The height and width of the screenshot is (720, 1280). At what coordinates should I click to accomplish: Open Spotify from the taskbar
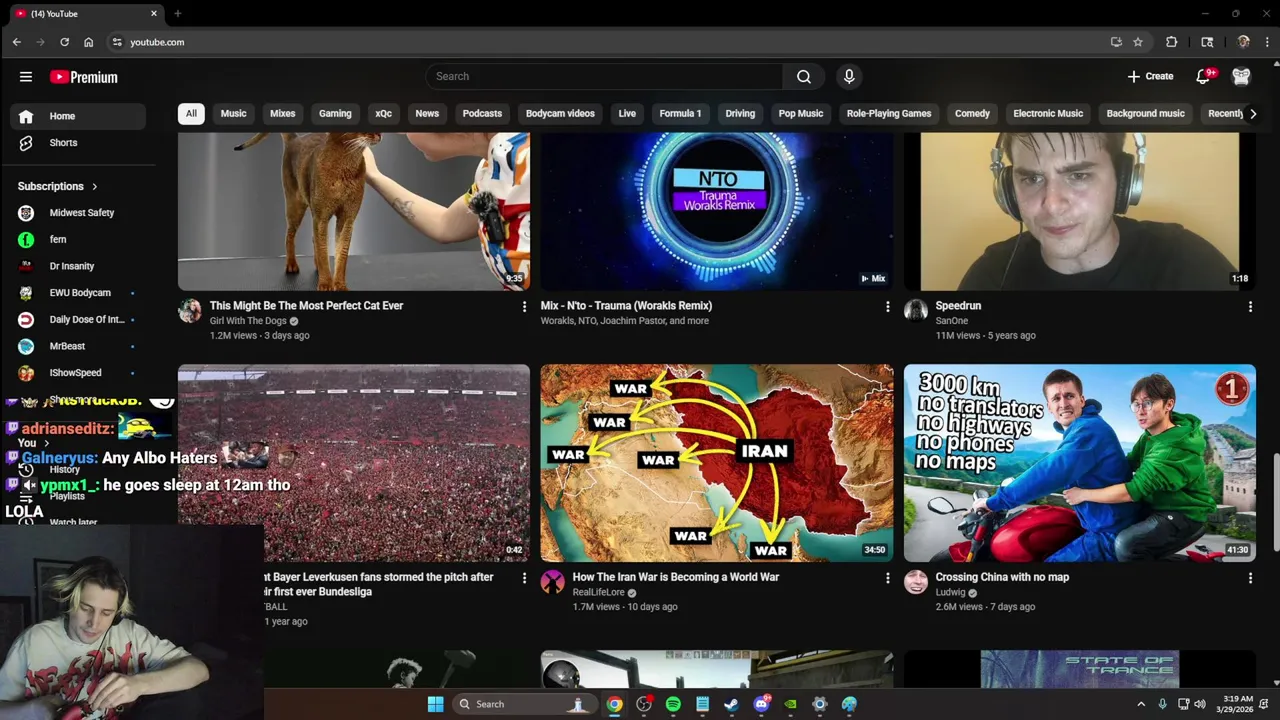click(673, 704)
